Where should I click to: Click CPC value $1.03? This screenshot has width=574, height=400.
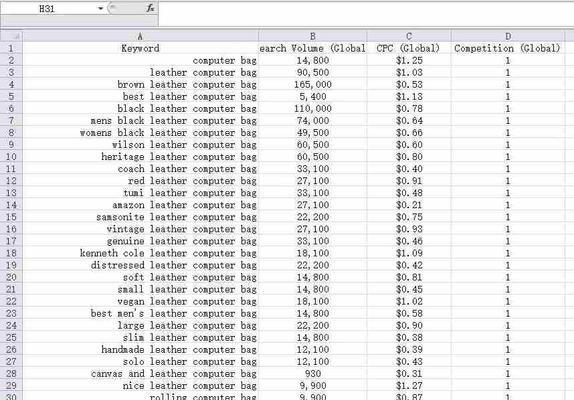(x=409, y=72)
